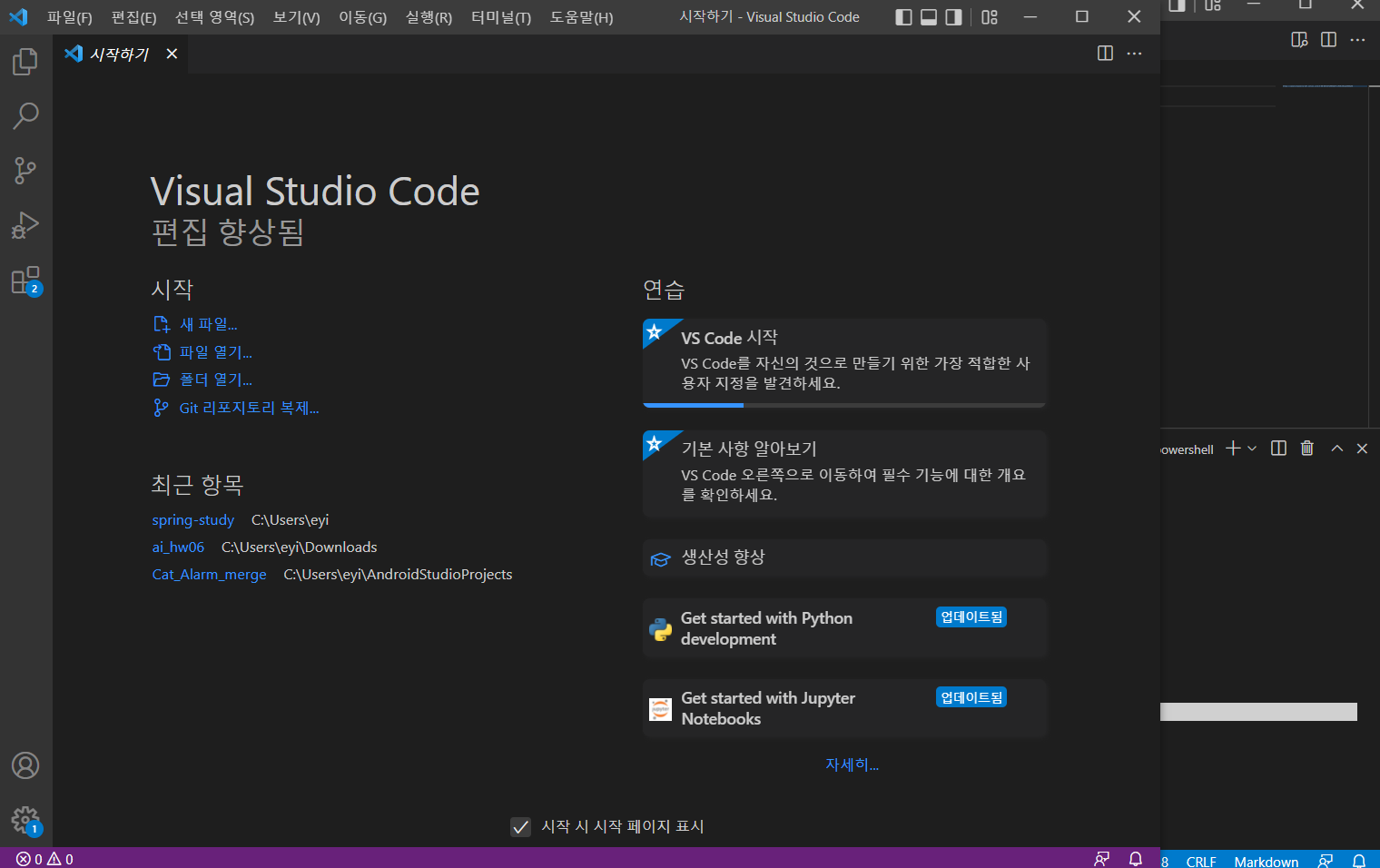Screen dimensions: 1380x868
Task: Open the 편집(E) menu
Action: (133, 17)
